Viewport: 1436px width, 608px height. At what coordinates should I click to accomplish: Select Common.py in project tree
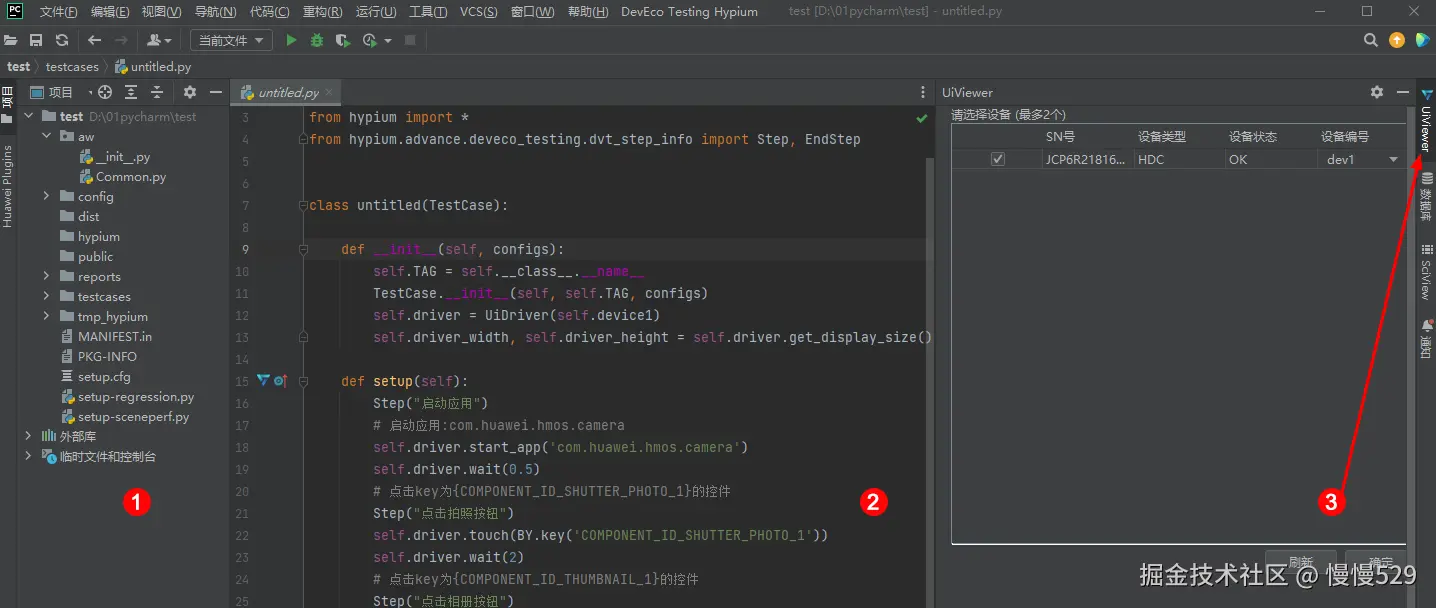[123, 177]
